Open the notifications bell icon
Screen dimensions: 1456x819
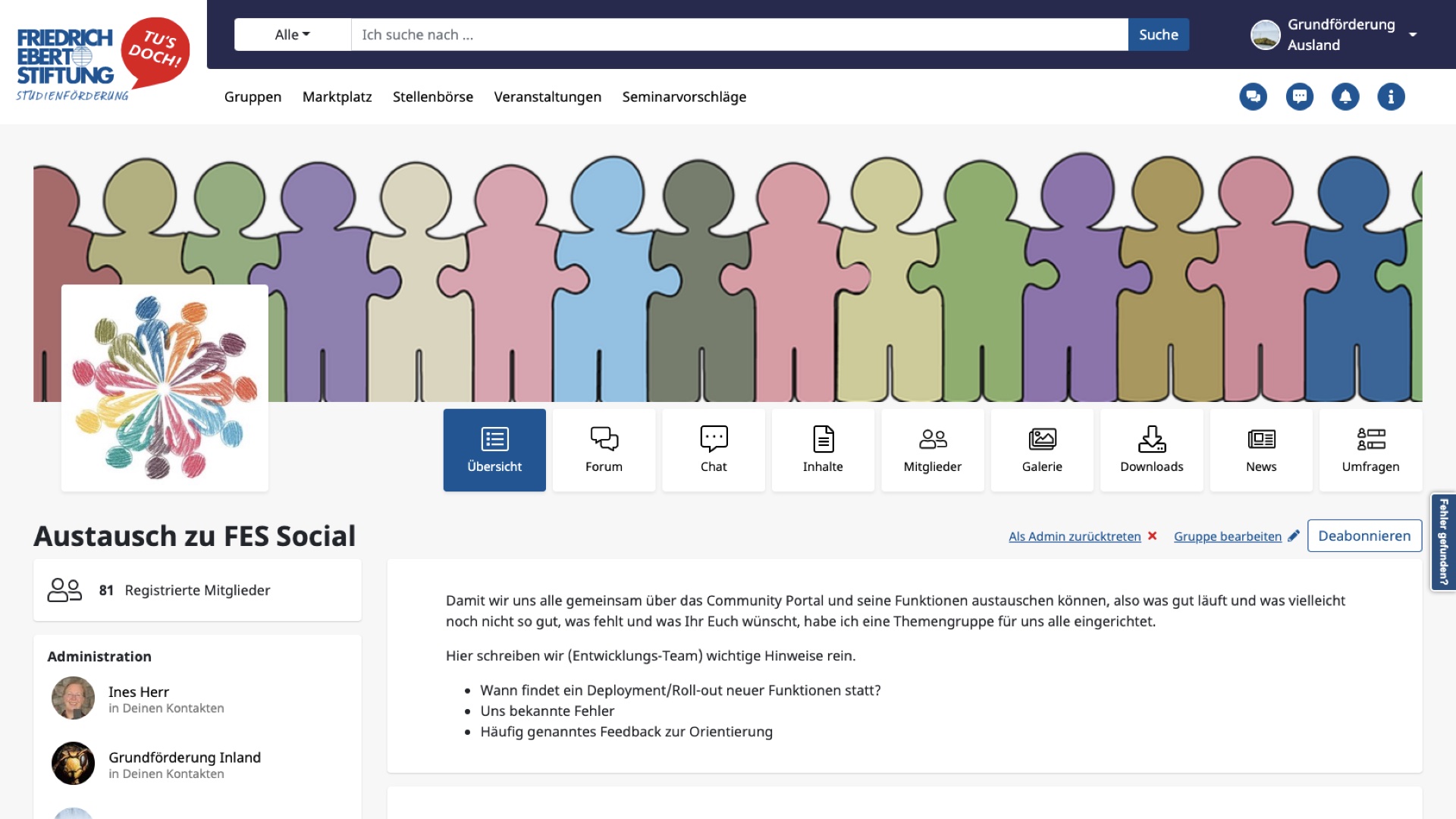click(x=1345, y=96)
